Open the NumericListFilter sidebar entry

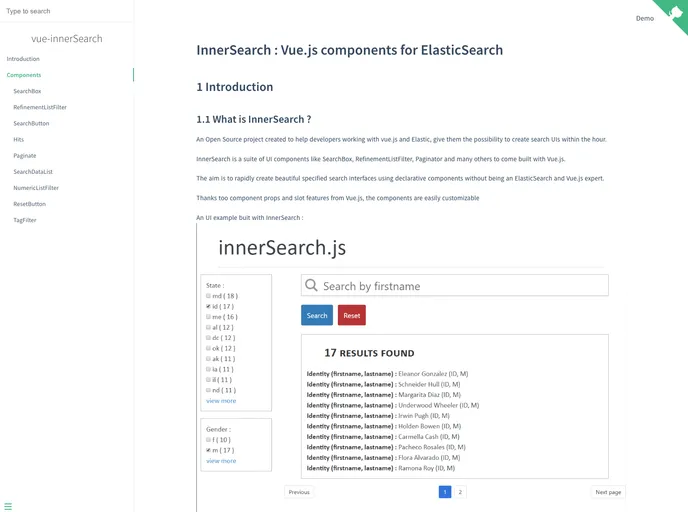(36, 188)
